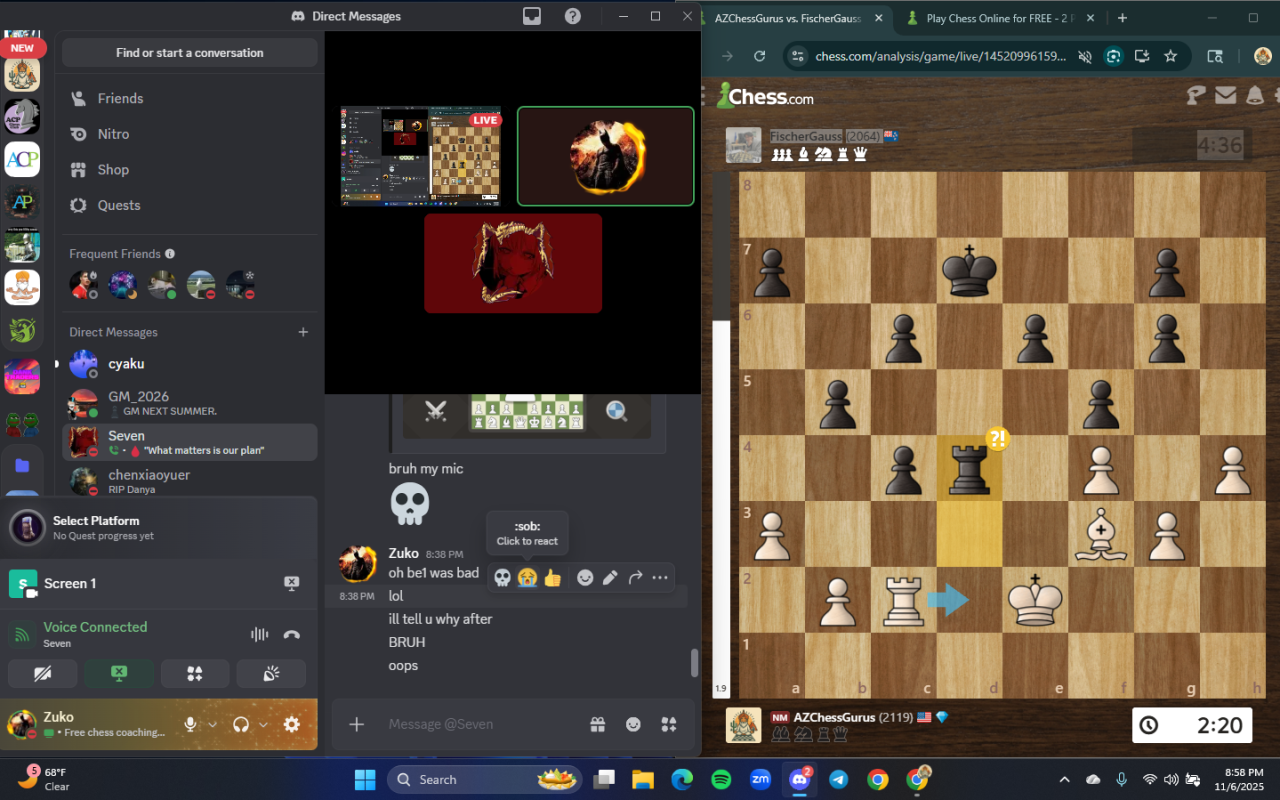Screen dimensions: 1280x800
Task: Edit the message using the pencil icon
Action: click(x=610, y=577)
